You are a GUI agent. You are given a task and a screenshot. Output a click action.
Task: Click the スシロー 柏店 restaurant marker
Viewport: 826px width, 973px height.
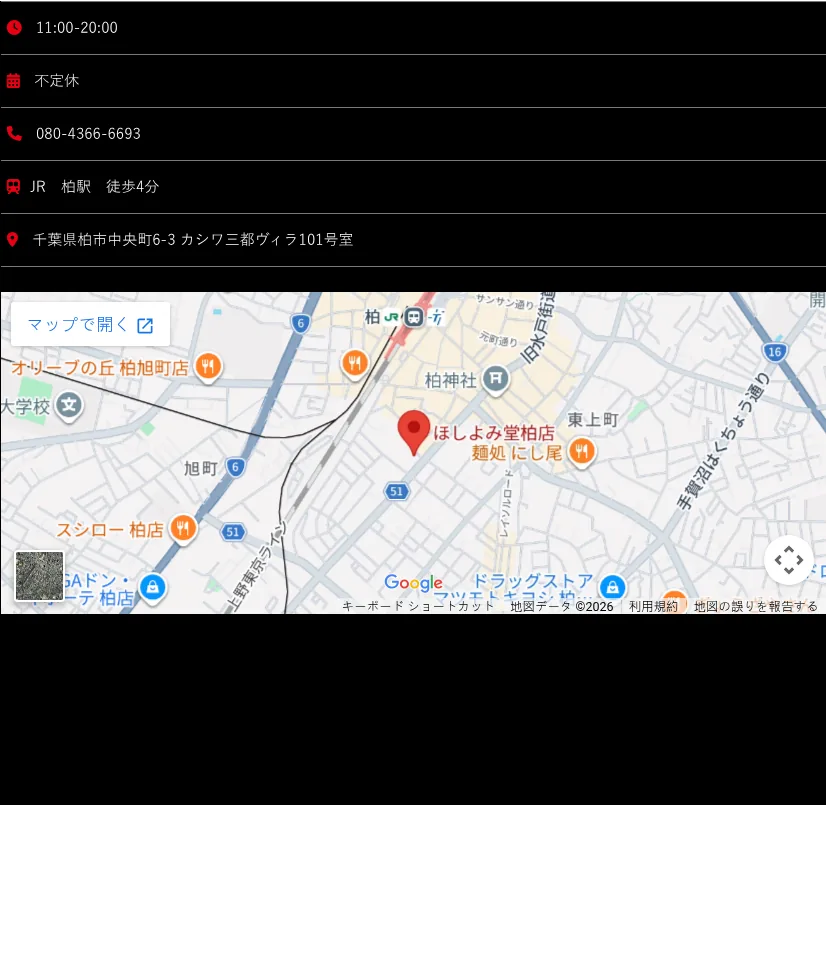pos(182,529)
